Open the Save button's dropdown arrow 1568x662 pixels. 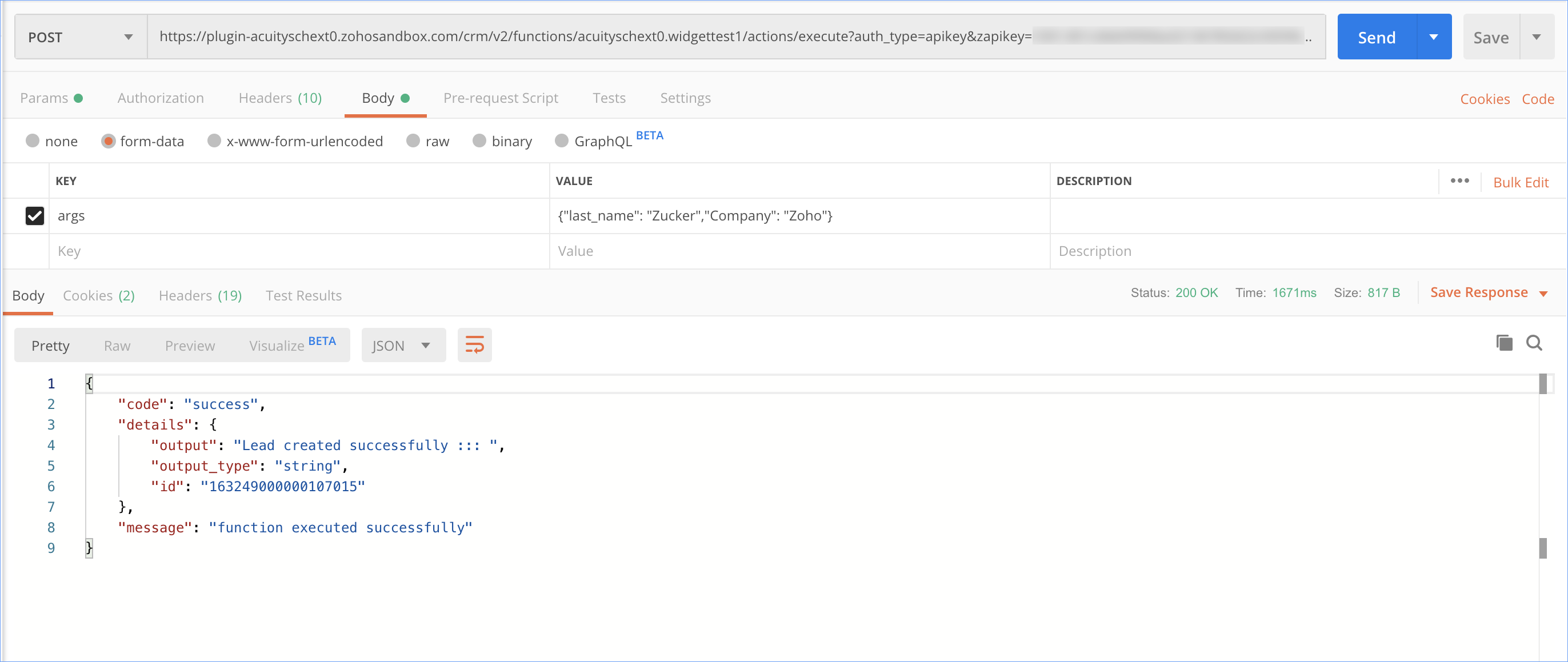point(1537,37)
